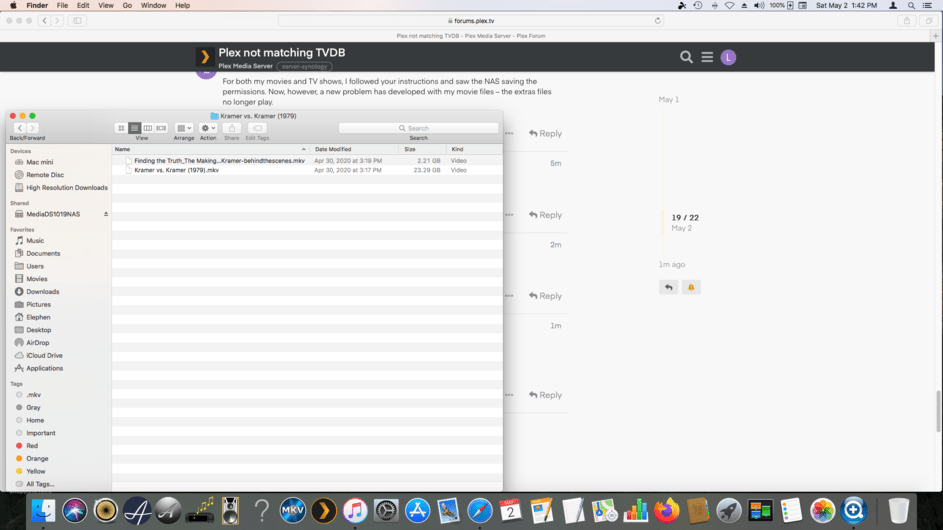Click the Safari page vertical scrollbar

(x=938, y=411)
